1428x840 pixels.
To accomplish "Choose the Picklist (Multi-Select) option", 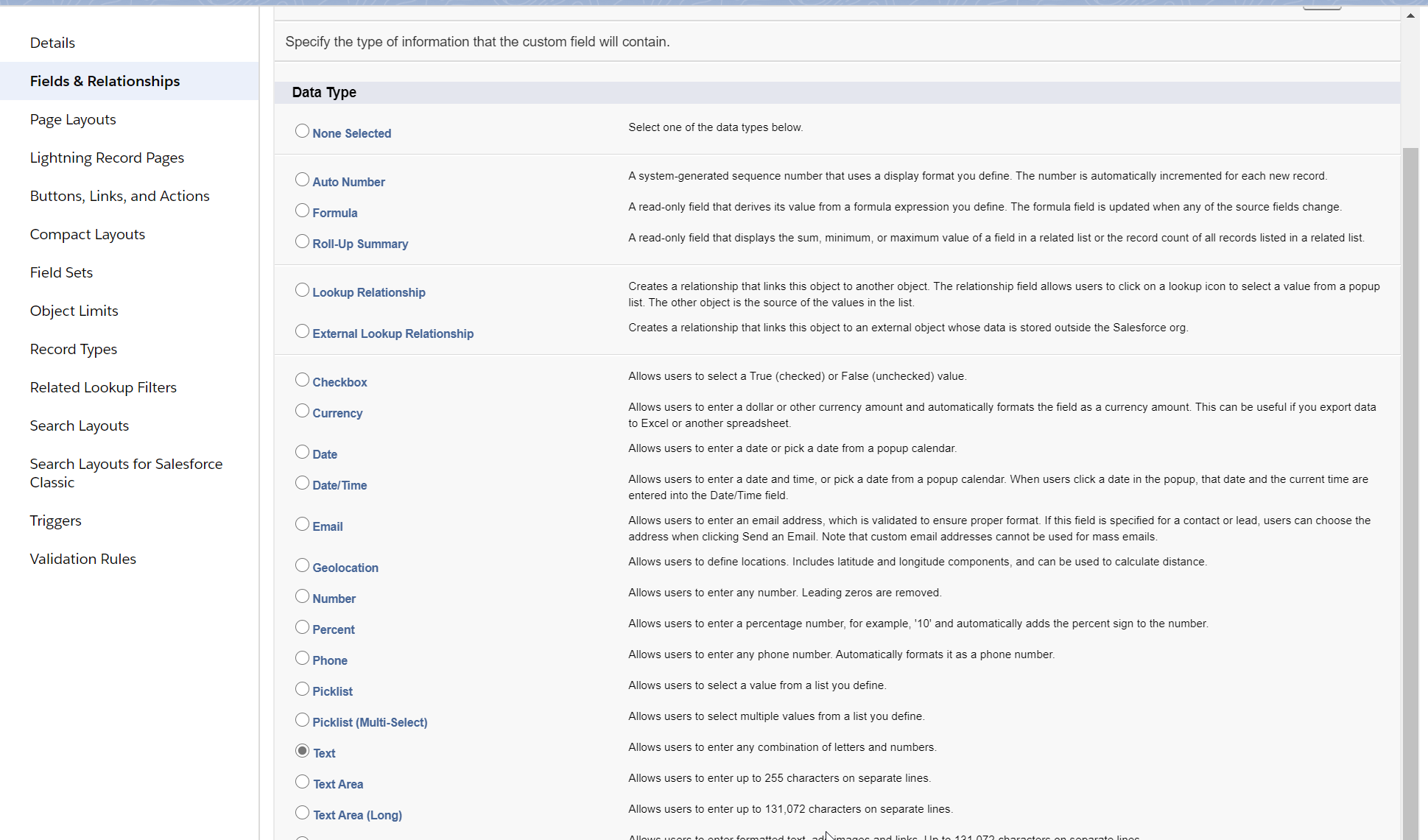I will (302, 720).
